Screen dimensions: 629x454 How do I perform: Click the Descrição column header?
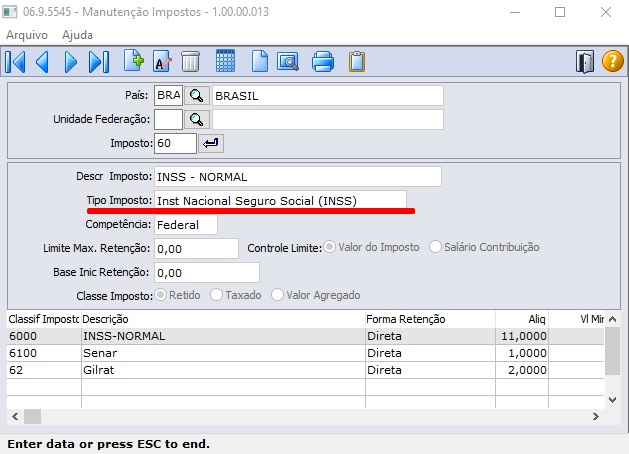click(x=223, y=319)
